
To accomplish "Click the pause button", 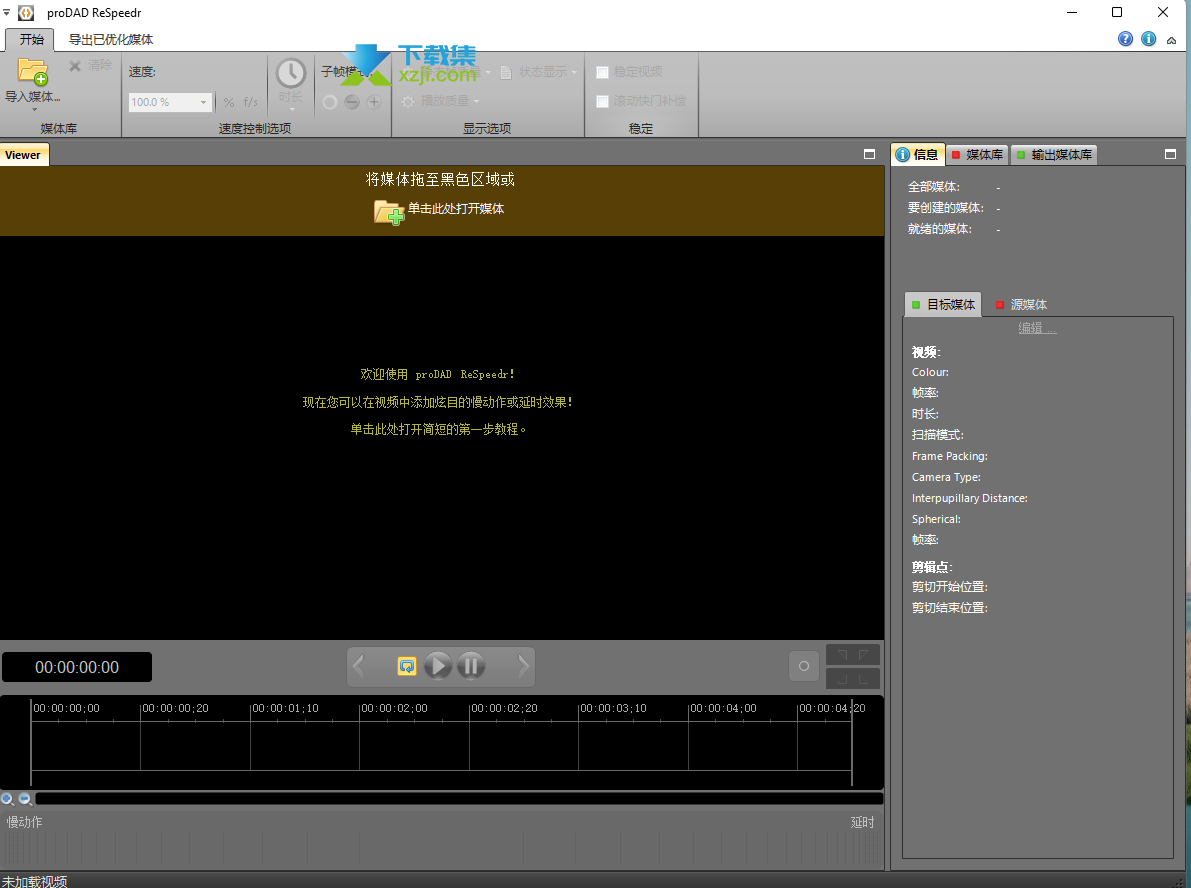I will (471, 666).
